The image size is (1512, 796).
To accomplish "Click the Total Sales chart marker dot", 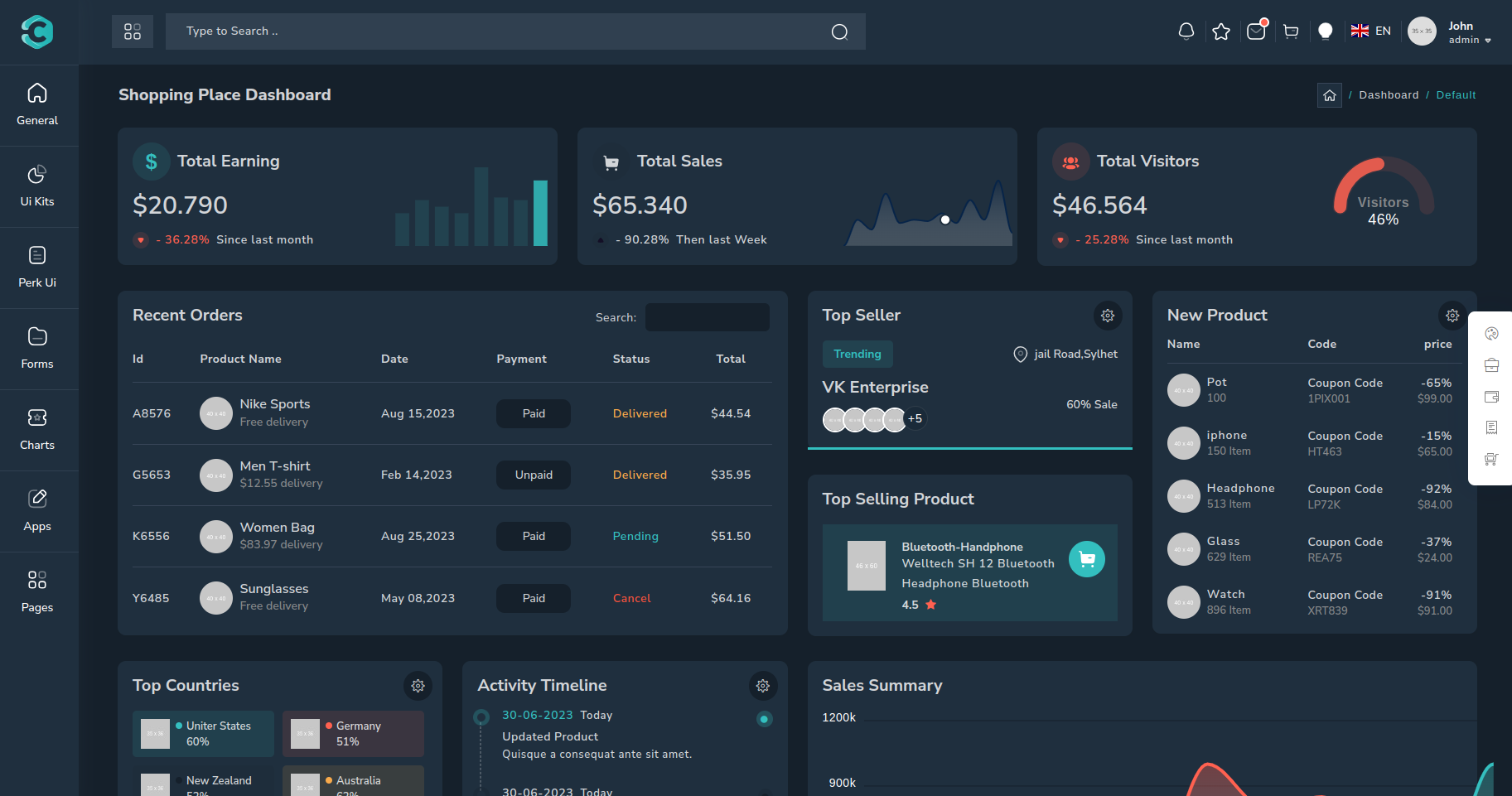I will pos(945,220).
